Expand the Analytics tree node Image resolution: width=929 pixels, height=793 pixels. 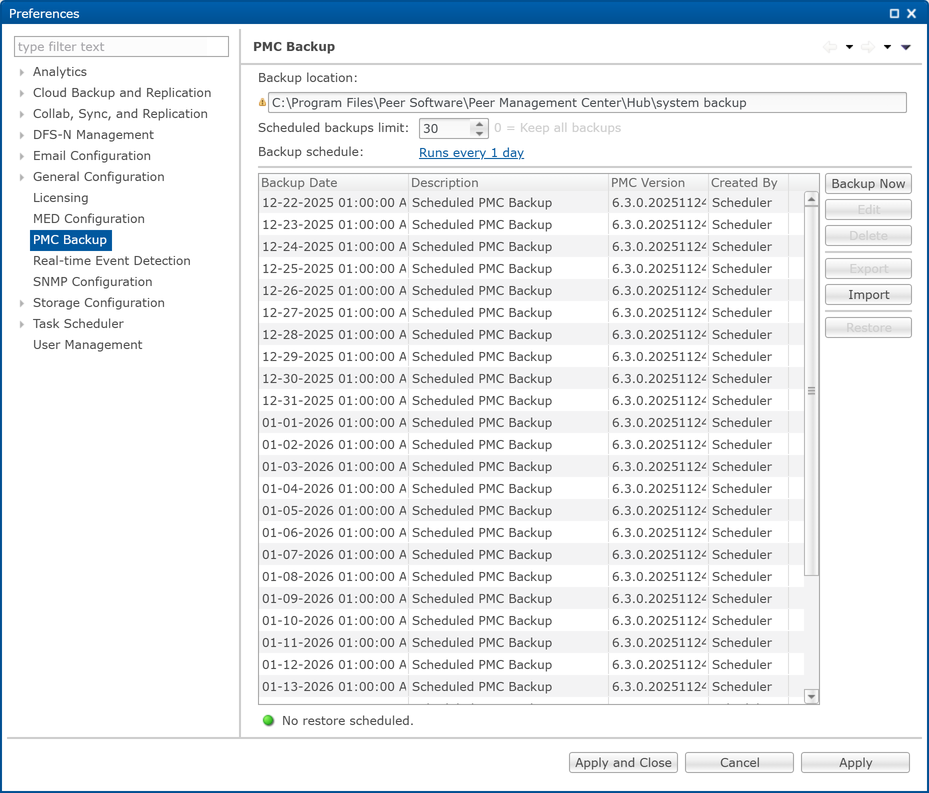coord(21,72)
